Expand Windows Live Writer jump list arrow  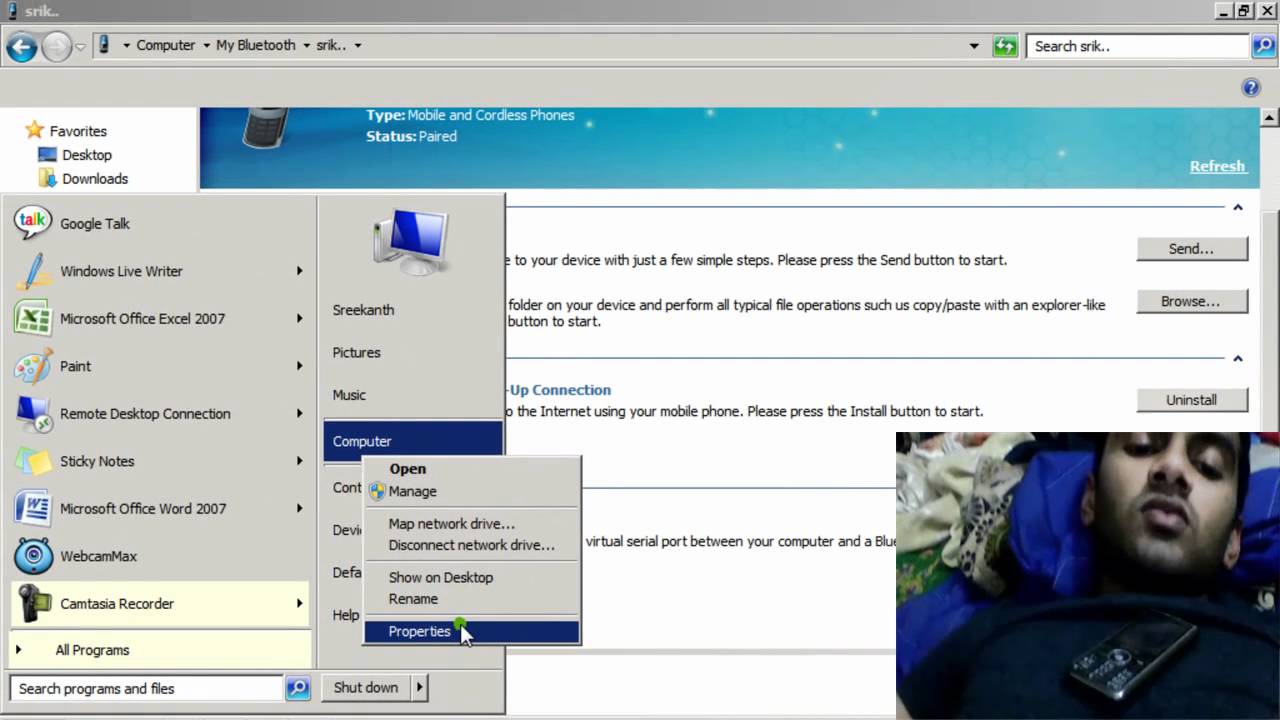(x=299, y=271)
